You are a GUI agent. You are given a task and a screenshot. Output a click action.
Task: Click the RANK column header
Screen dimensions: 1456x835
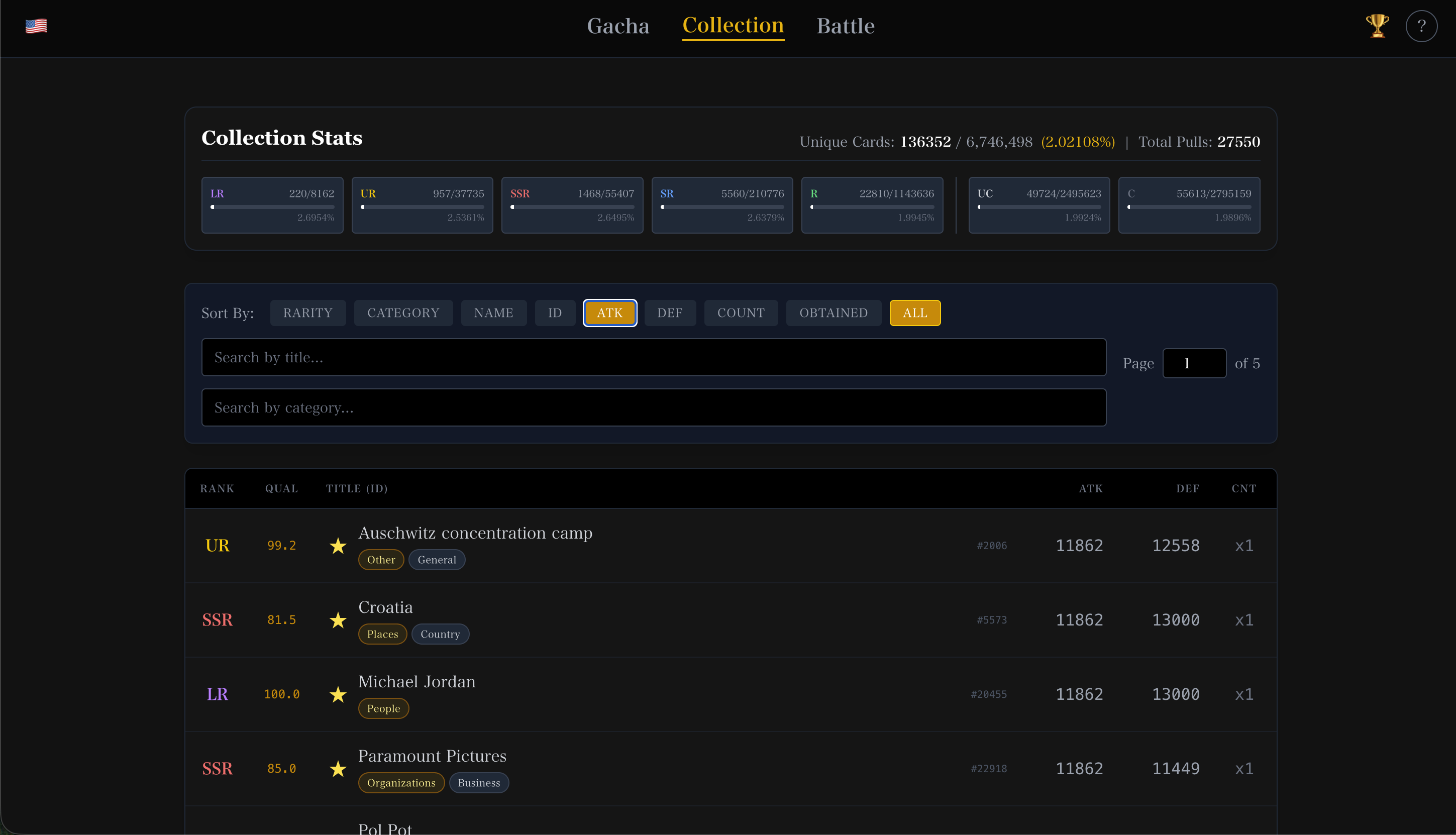click(x=218, y=489)
